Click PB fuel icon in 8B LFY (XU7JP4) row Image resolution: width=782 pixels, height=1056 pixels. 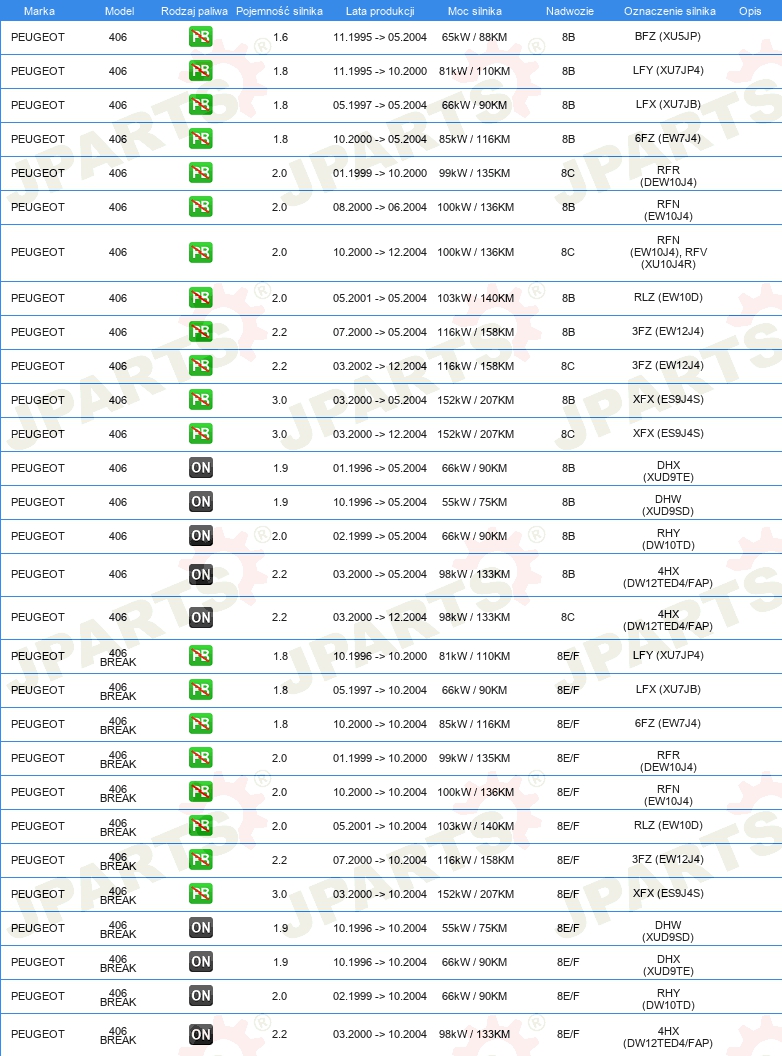tap(201, 71)
